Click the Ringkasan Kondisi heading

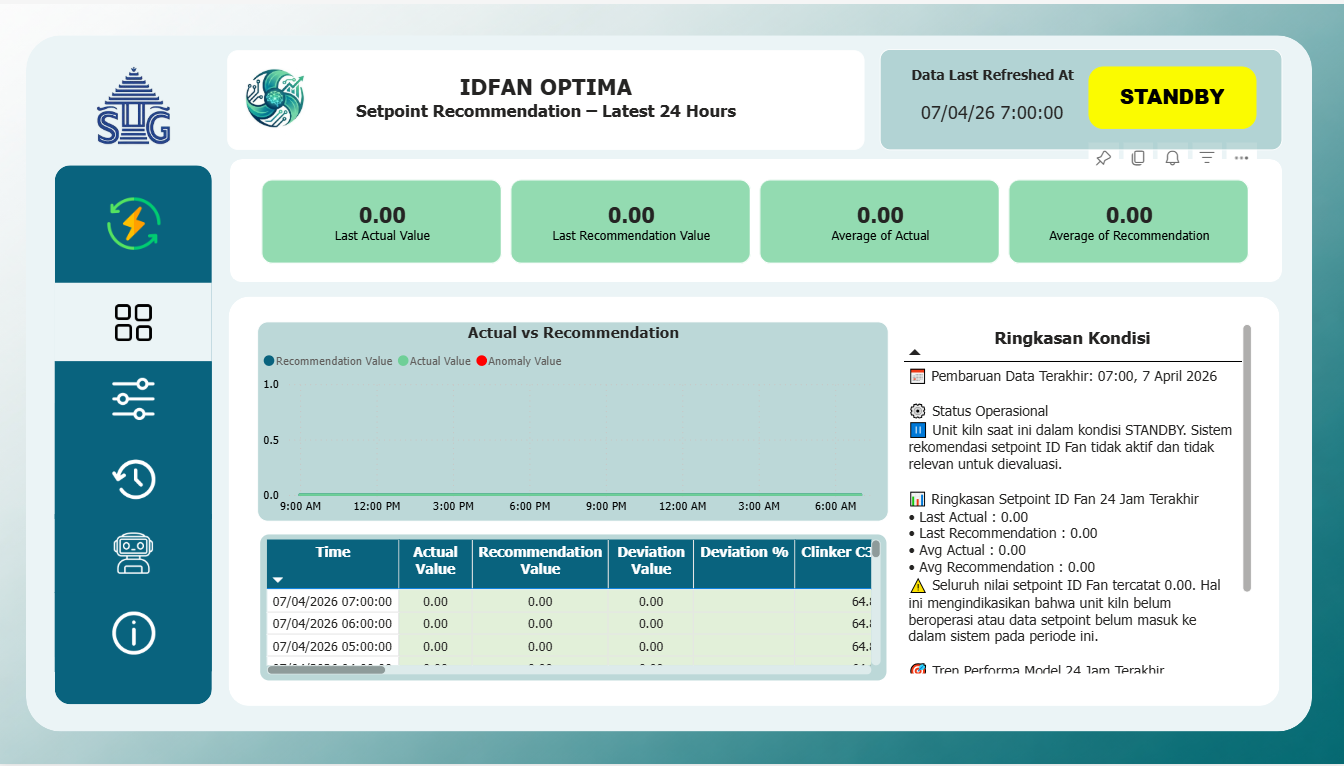pos(1072,338)
